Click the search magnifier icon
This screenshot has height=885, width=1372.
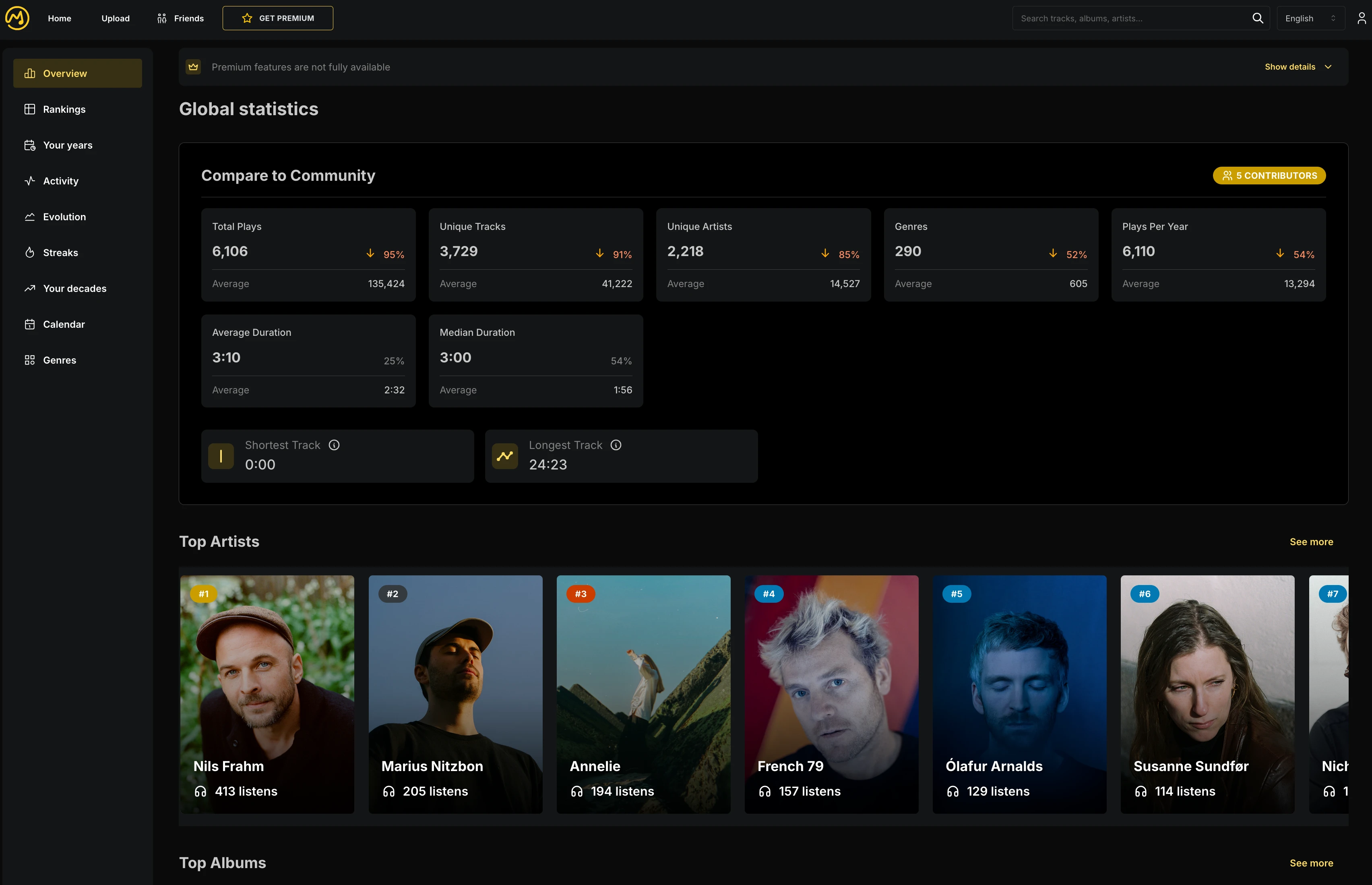pos(1258,18)
